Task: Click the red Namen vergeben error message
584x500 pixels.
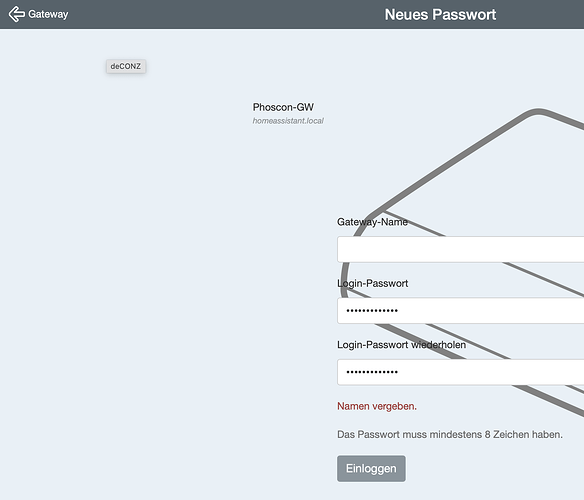Action: pos(377,406)
